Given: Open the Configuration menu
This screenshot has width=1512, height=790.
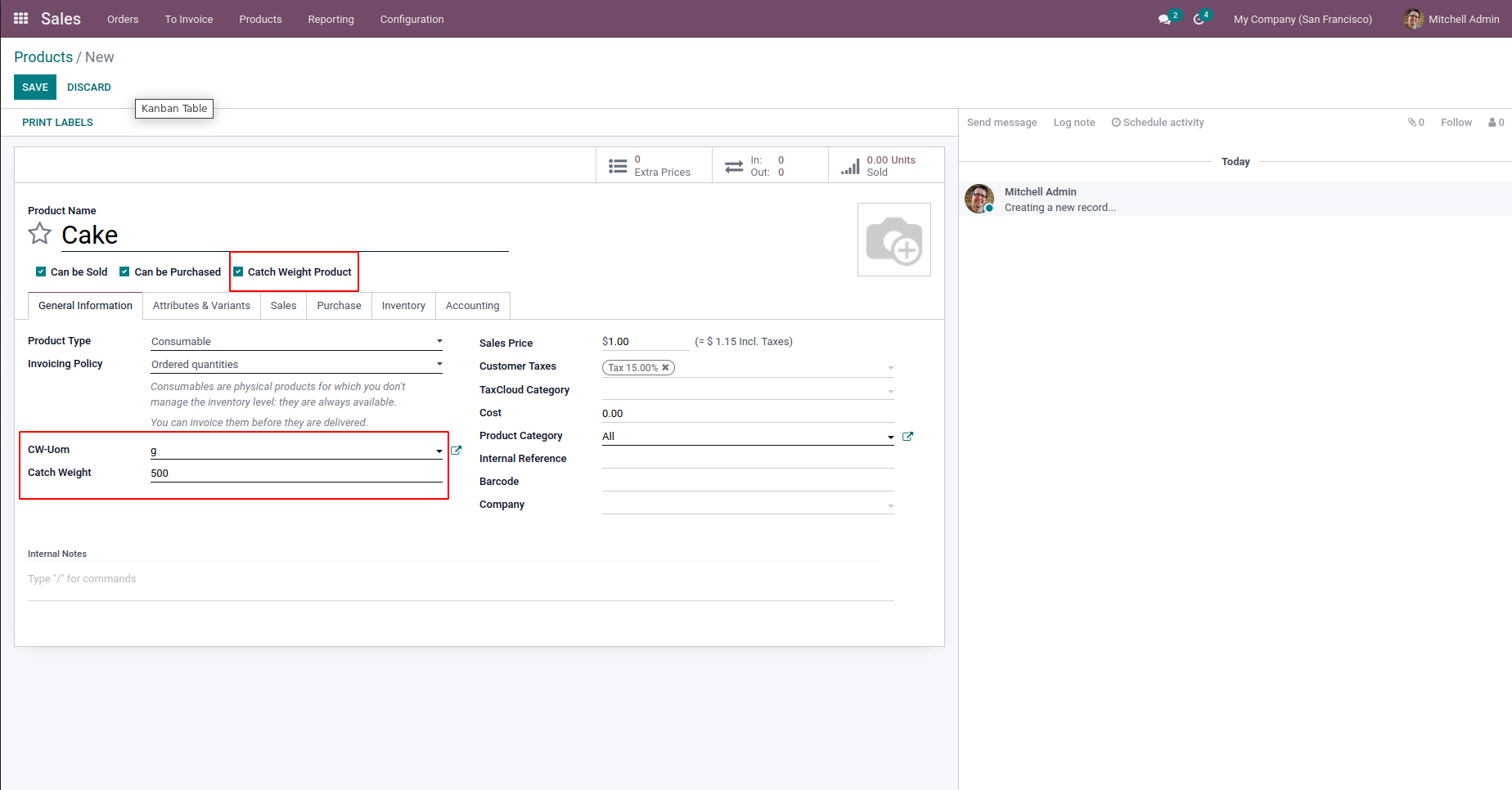Looking at the screenshot, I should pos(412,19).
